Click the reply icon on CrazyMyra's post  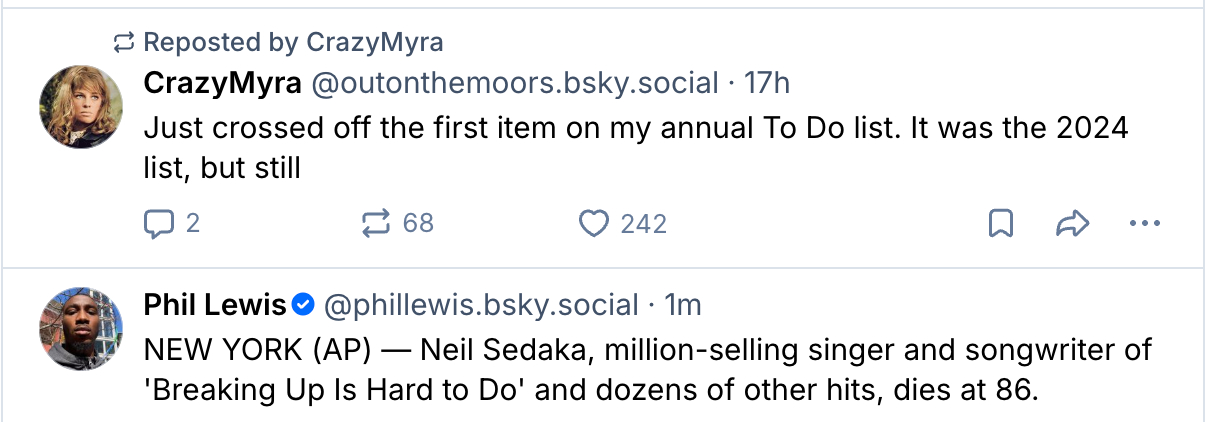[x=159, y=223]
